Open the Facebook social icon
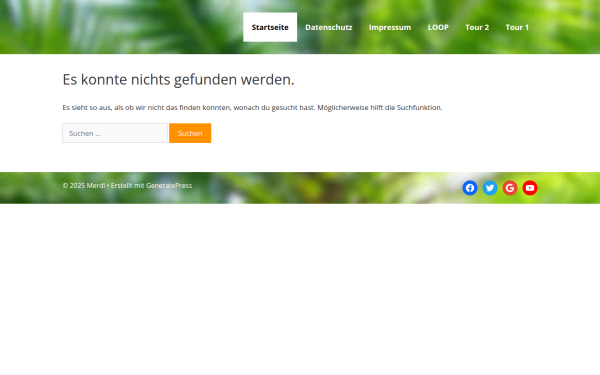Screen dimensions: 600x375 pos(470,188)
